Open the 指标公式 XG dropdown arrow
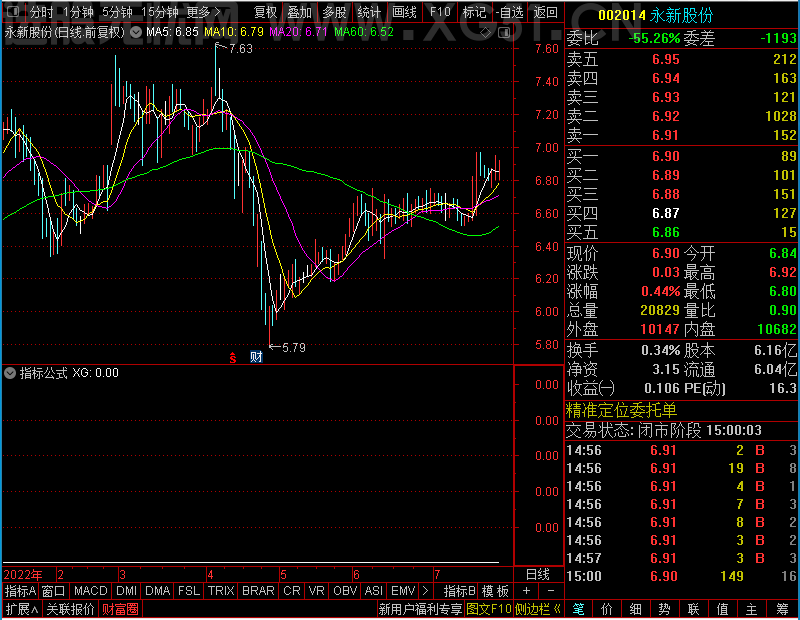Screen dimensions: 800x620 tap(10, 373)
